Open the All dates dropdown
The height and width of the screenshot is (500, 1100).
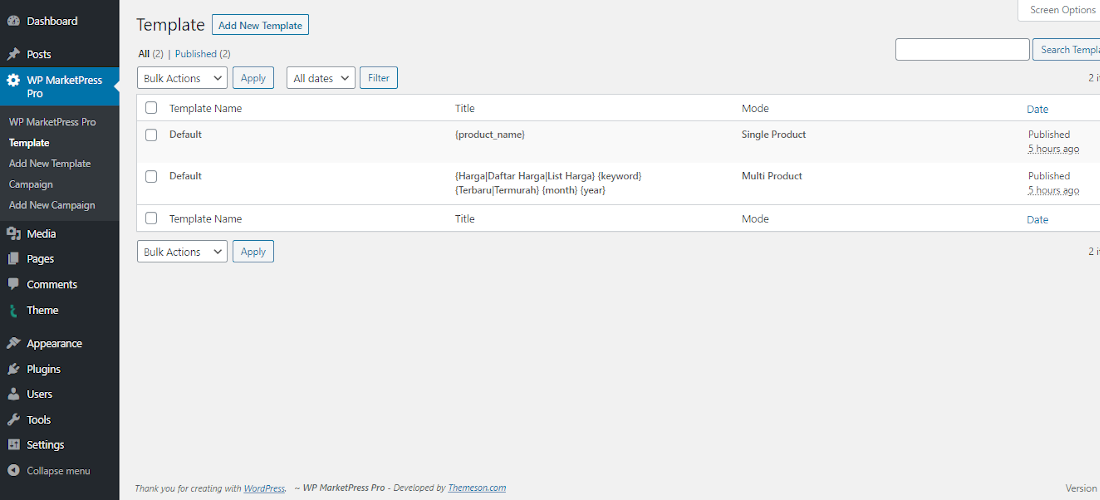(x=321, y=78)
